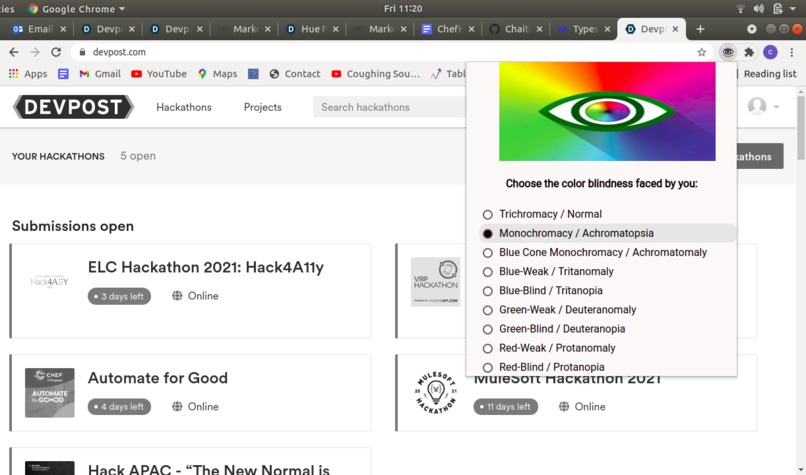Open the Automate for Good hackathon
The width and height of the screenshot is (806, 475).
[158, 378]
